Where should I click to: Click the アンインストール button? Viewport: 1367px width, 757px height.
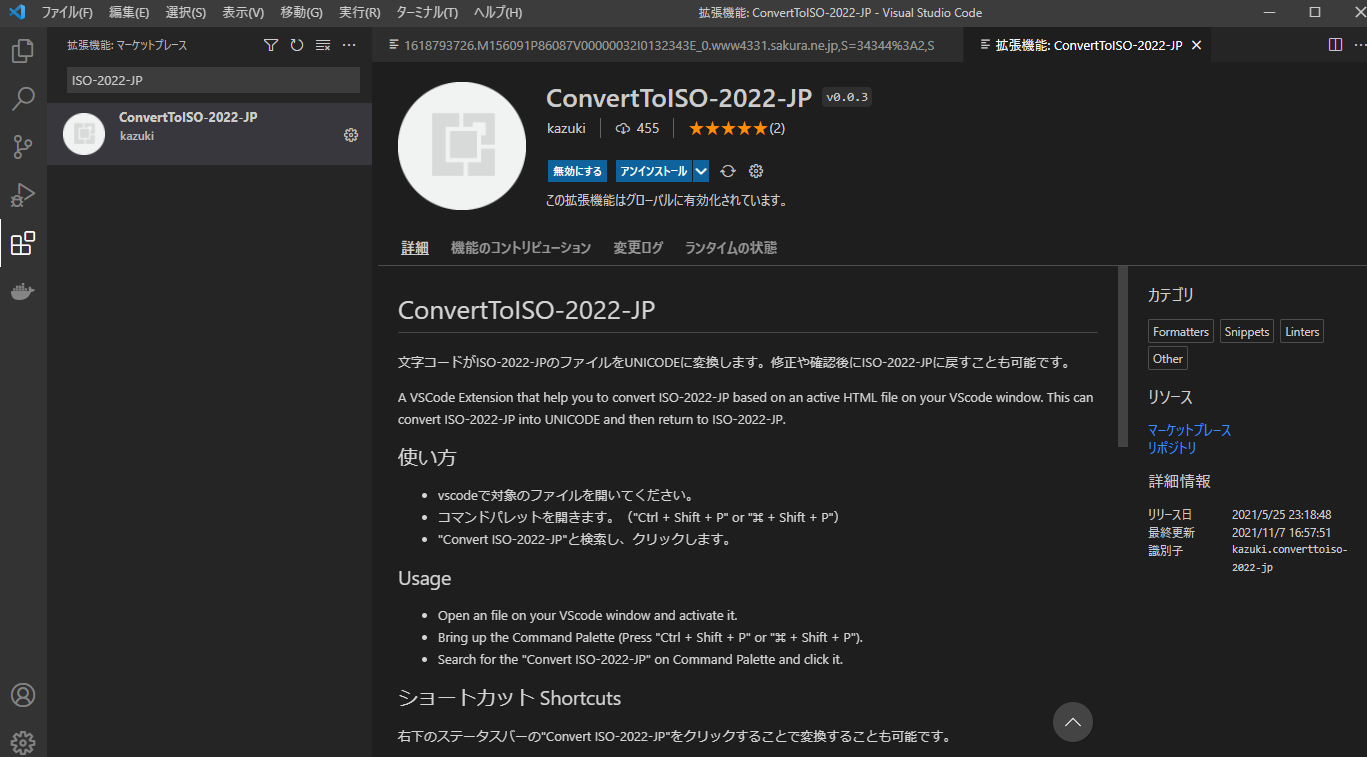(654, 171)
